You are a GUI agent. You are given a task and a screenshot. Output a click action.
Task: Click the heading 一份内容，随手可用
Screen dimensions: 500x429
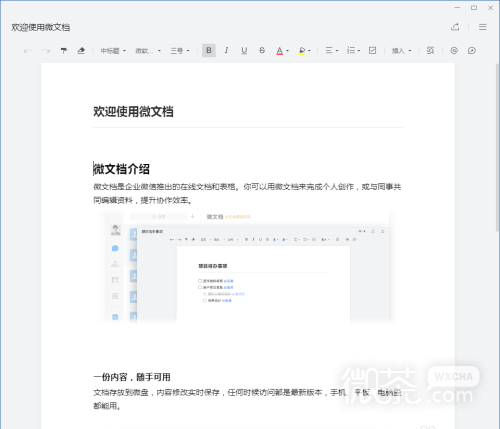tap(132, 377)
